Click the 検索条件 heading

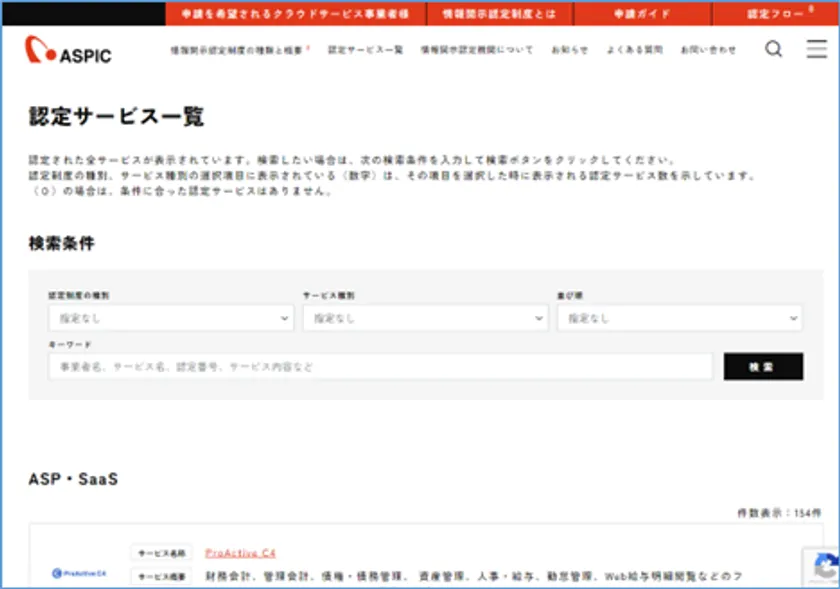(x=62, y=243)
